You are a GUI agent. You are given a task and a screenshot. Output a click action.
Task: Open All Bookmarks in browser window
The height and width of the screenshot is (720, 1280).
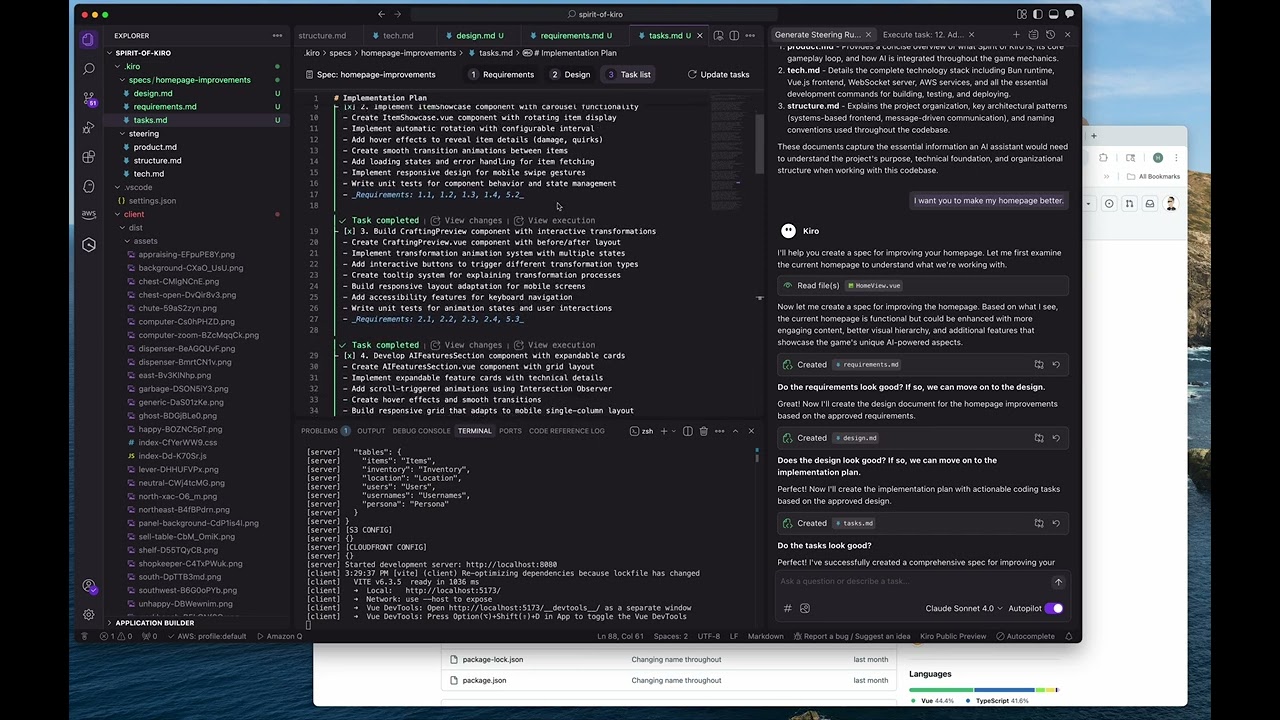tap(1152, 176)
